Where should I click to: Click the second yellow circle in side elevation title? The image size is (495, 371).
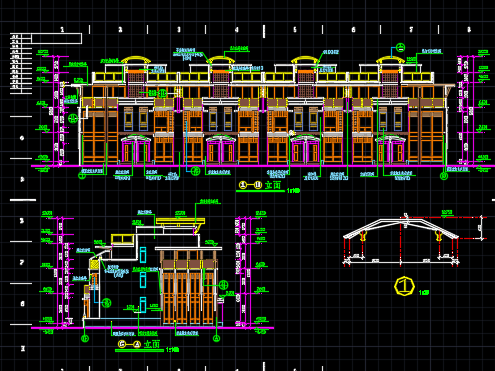(x=137, y=344)
